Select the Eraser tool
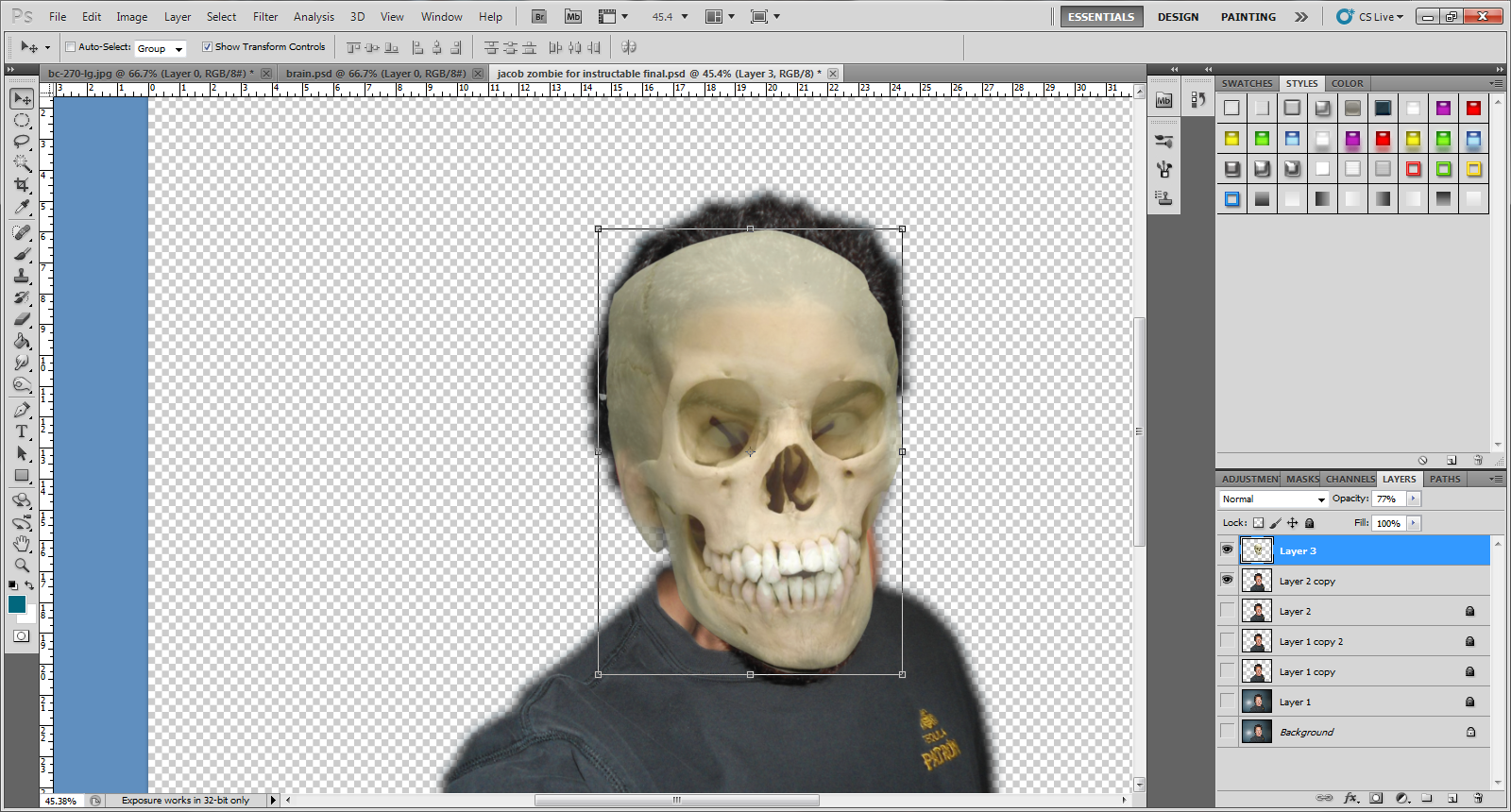This screenshot has height=812, width=1511. pyautogui.click(x=23, y=319)
